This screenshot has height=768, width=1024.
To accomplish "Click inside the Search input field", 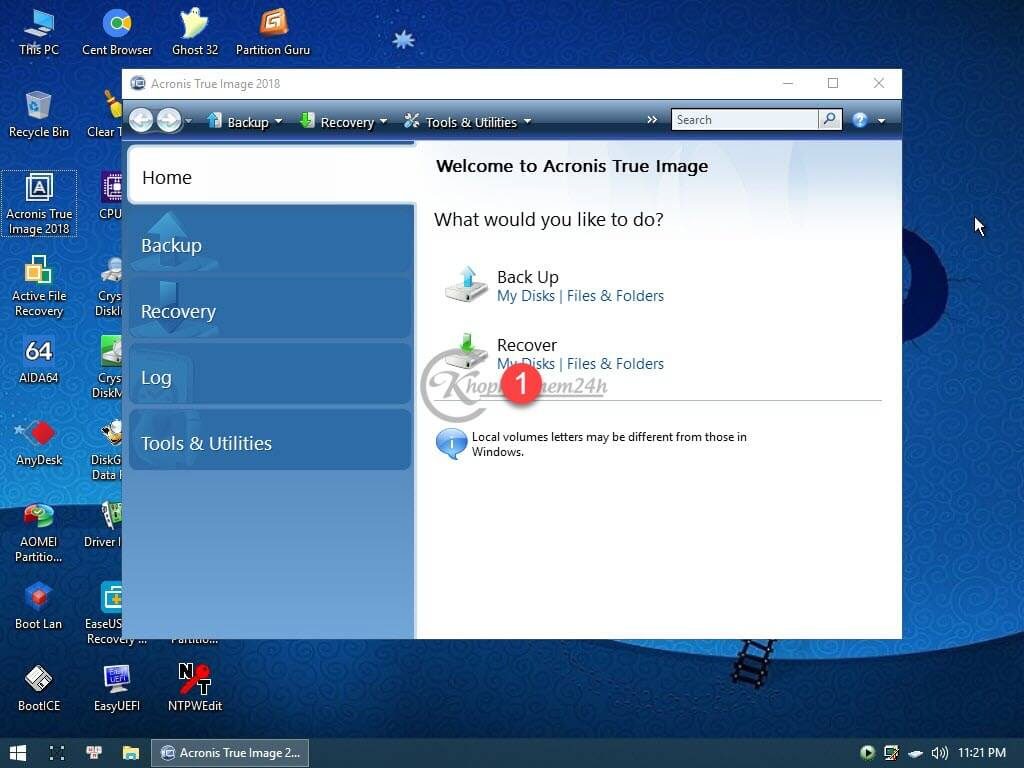I will pos(744,120).
